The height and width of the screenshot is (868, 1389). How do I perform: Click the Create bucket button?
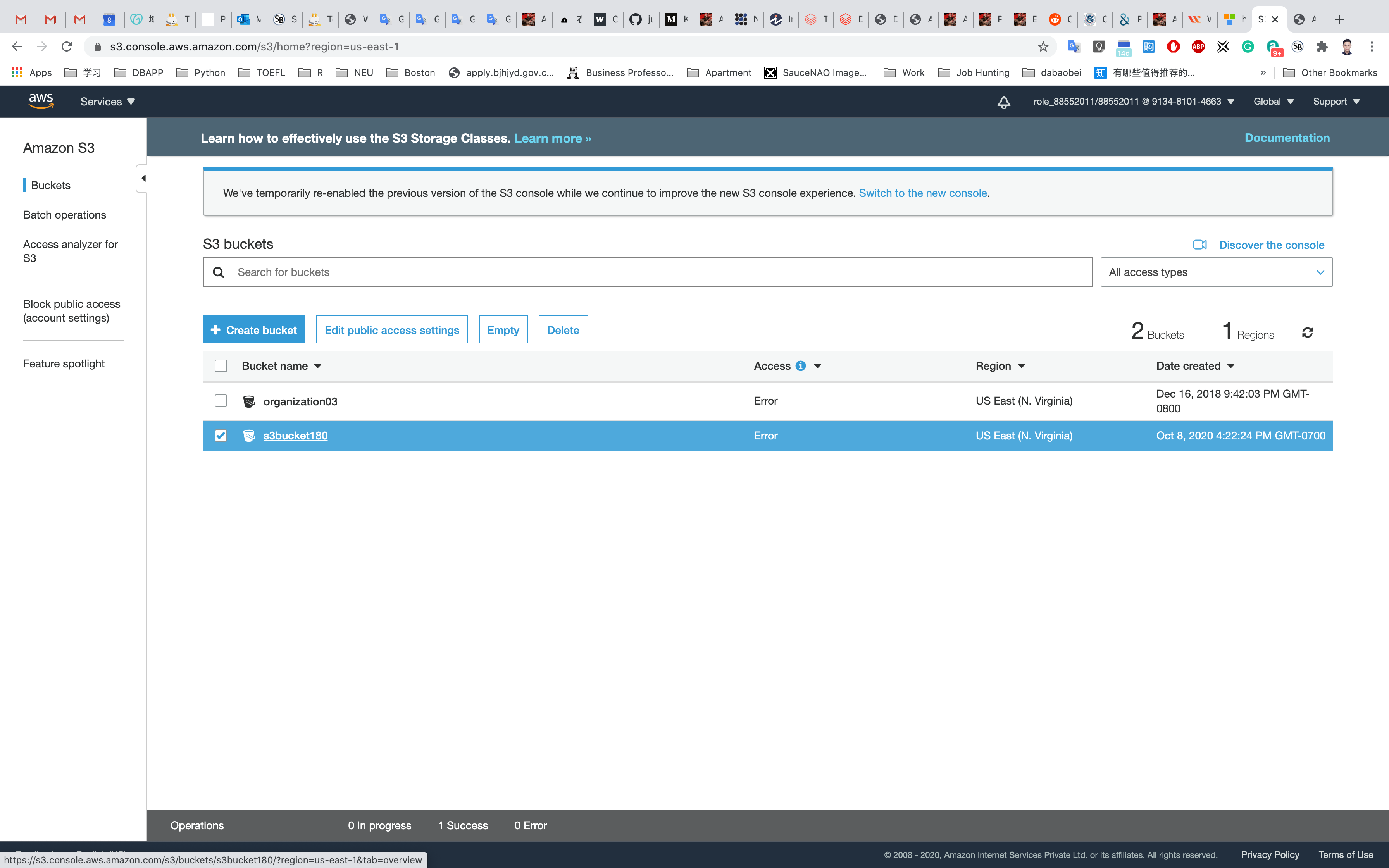click(x=254, y=329)
